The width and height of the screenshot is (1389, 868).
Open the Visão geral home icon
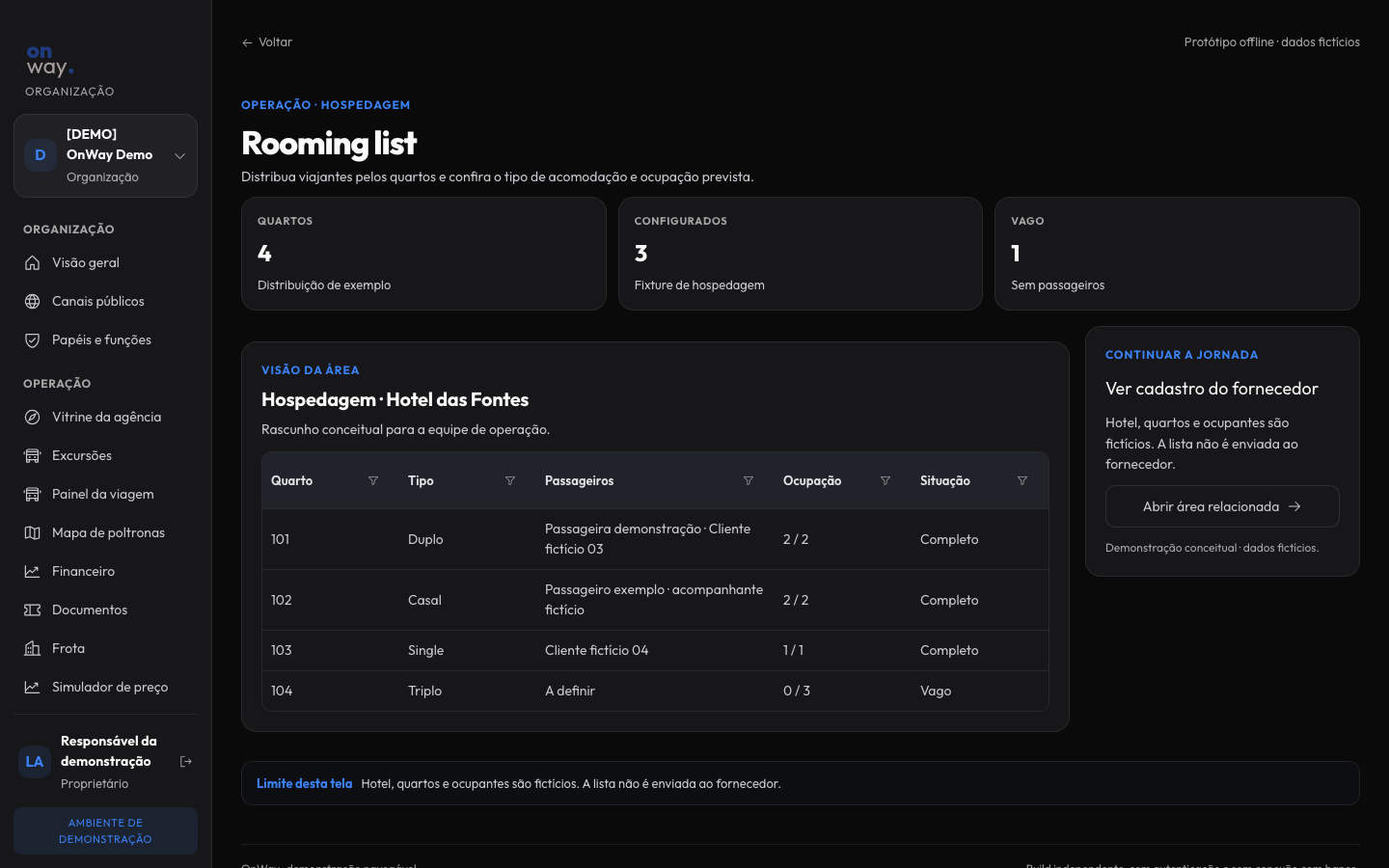(32, 262)
